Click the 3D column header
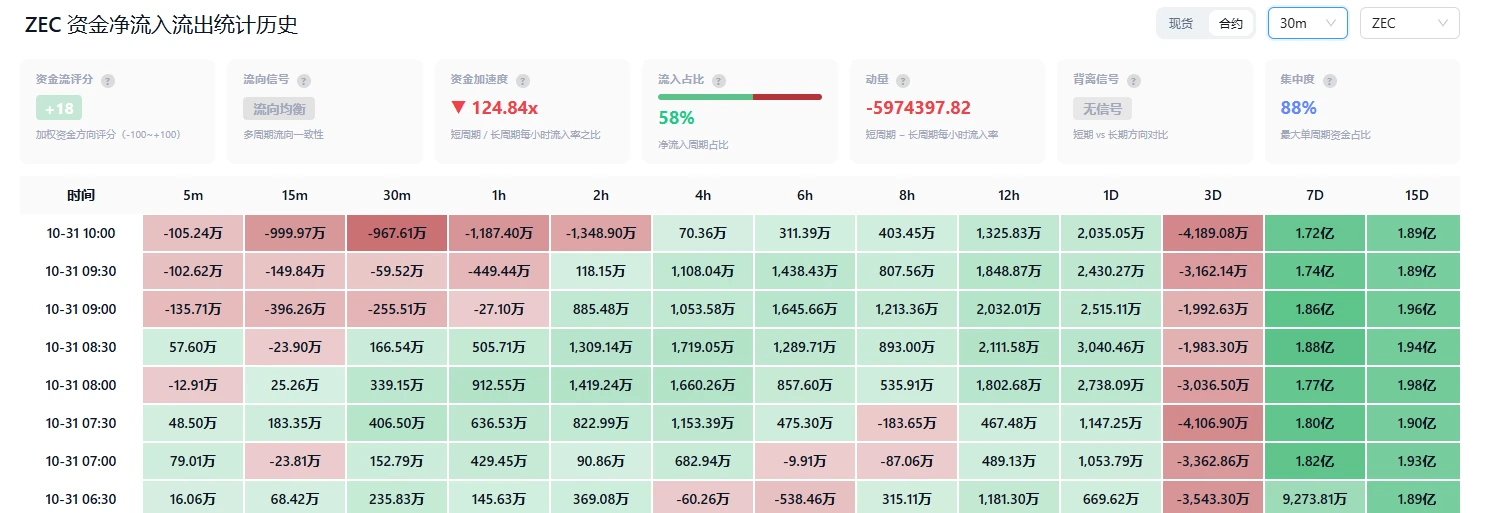The width and height of the screenshot is (1501, 513). [x=1213, y=195]
